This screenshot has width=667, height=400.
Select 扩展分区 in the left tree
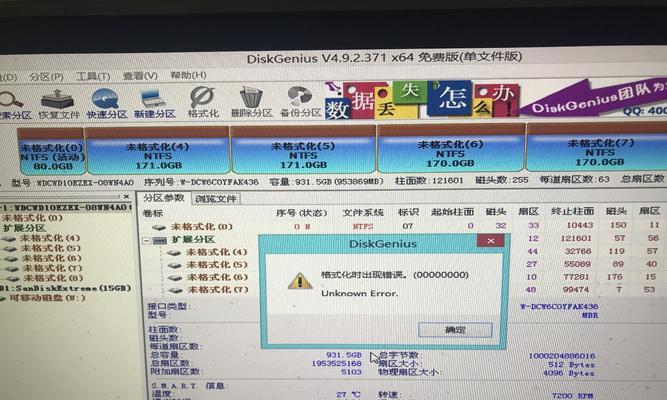[24, 228]
